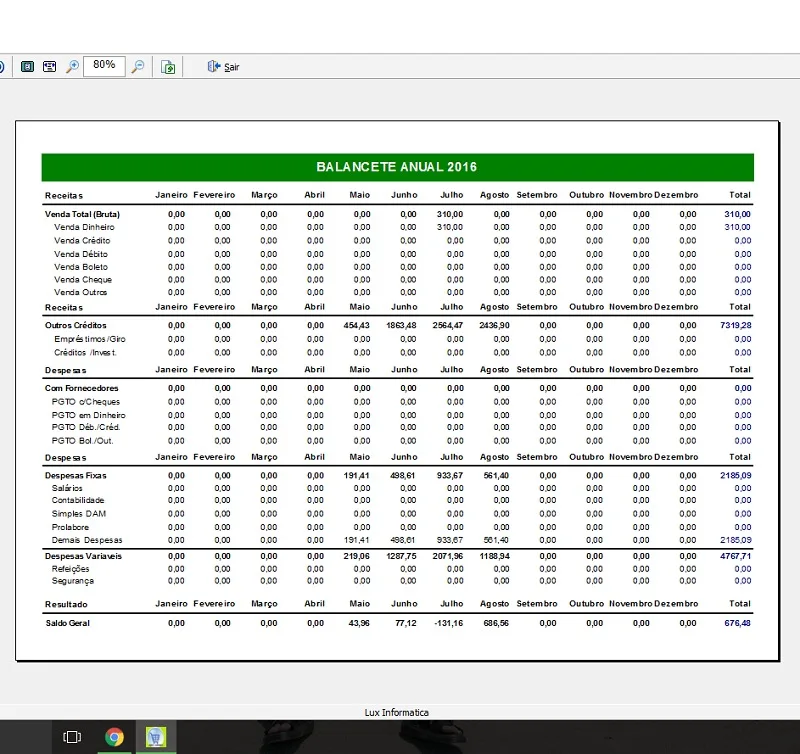Screen dimensions: 800x754
Task: Click the Task View taskbar icon
Action: pyautogui.click(x=72, y=737)
